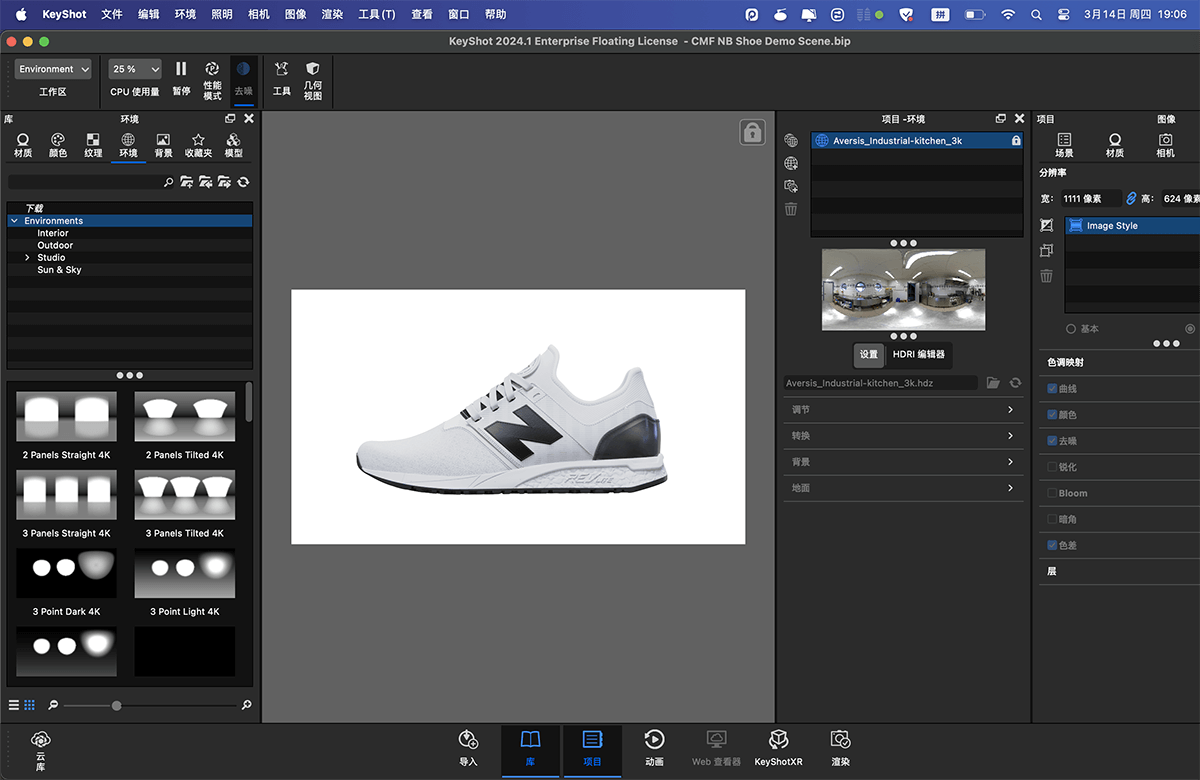
Task: Delete the selected environment with trash icon
Action: (x=791, y=209)
